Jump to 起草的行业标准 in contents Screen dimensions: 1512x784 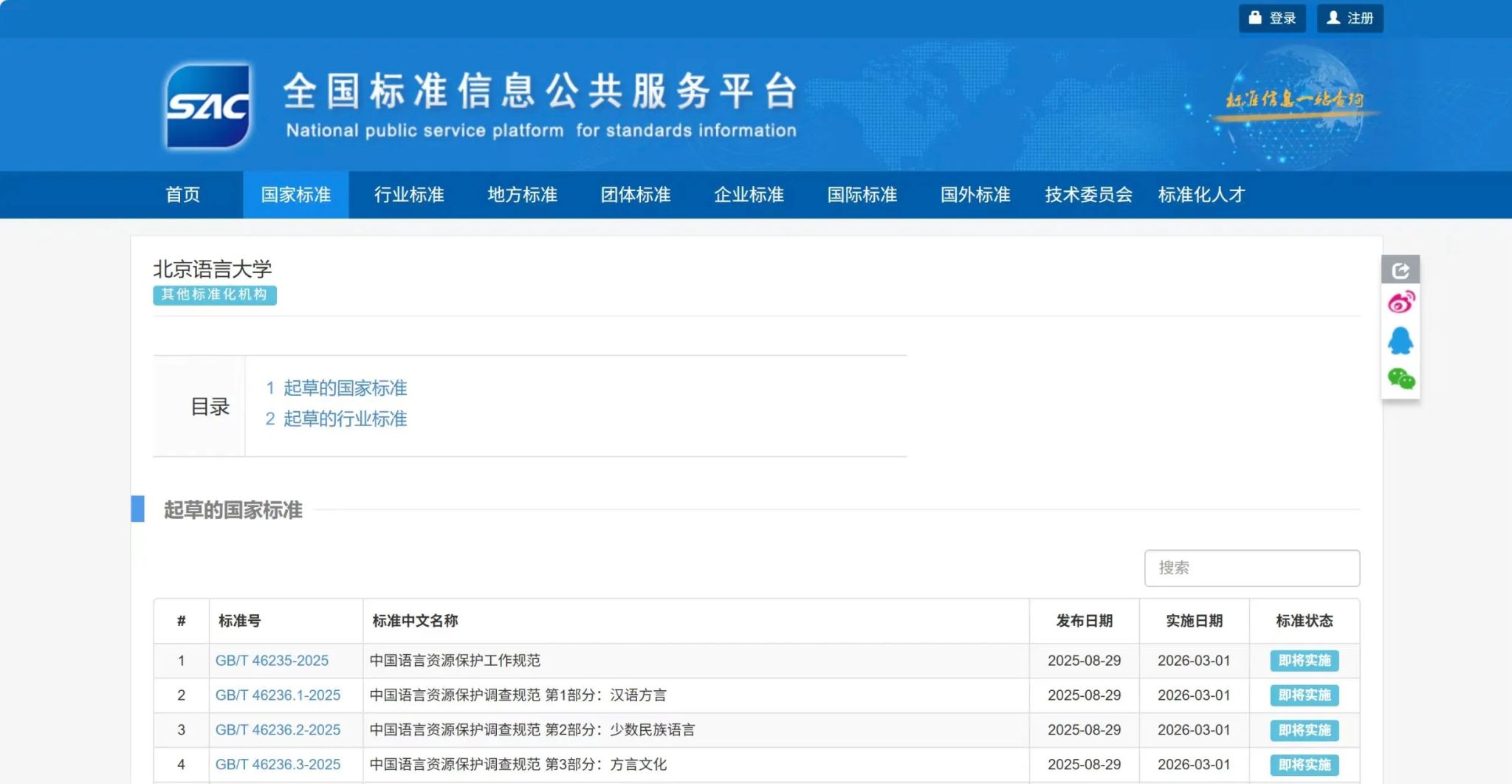(x=345, y=419)
